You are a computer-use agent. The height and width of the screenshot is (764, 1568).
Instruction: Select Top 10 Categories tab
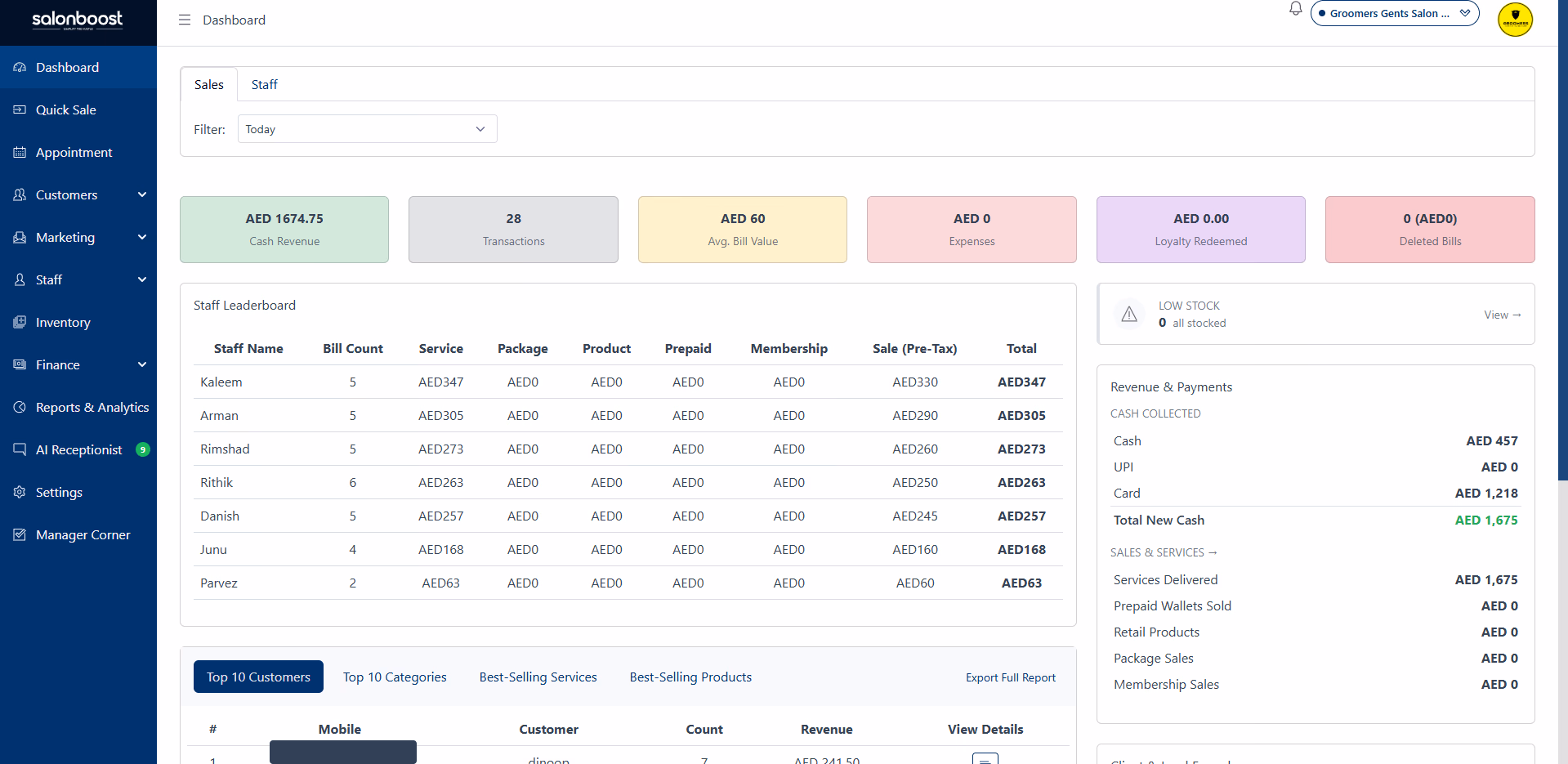pyautogui.click(x=395, y=677)
